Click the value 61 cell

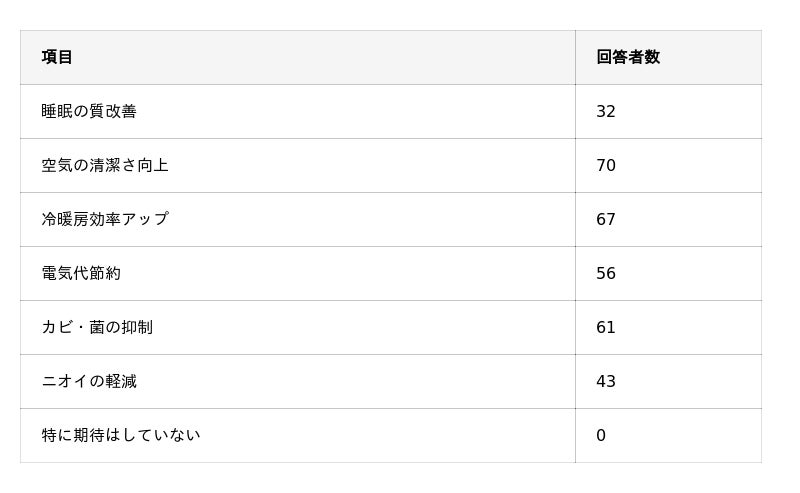pos(667,327)
